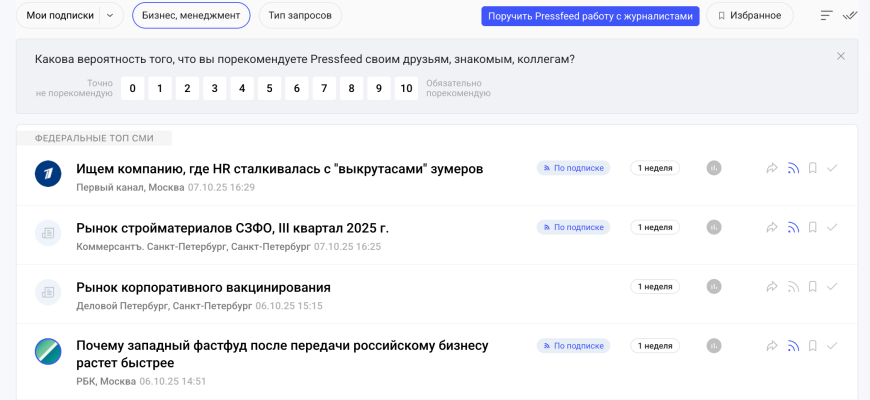Share the Деловой Петербург vaccination request
The width and height of the screenshot is (870, 400).
pos(772,287)
